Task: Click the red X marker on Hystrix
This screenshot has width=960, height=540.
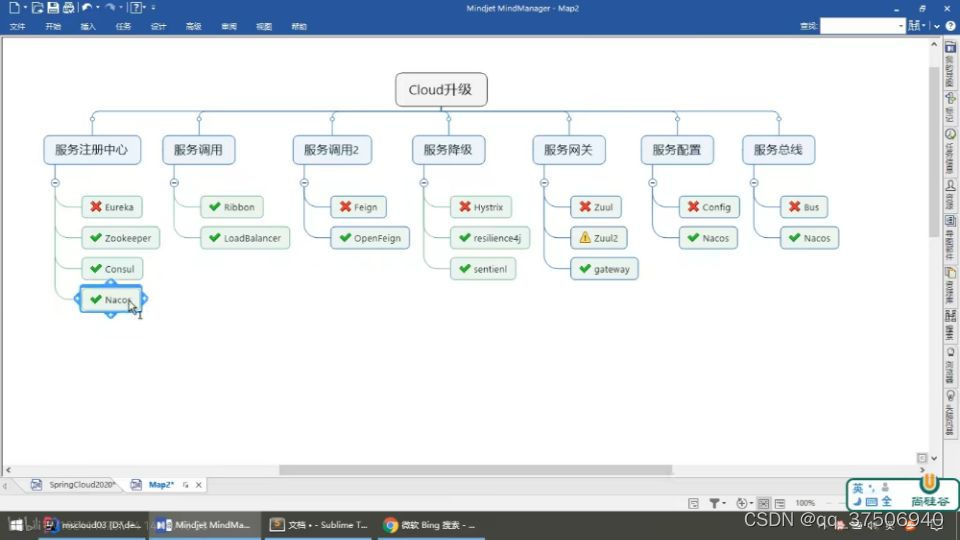Action: (x=465, y=207)
